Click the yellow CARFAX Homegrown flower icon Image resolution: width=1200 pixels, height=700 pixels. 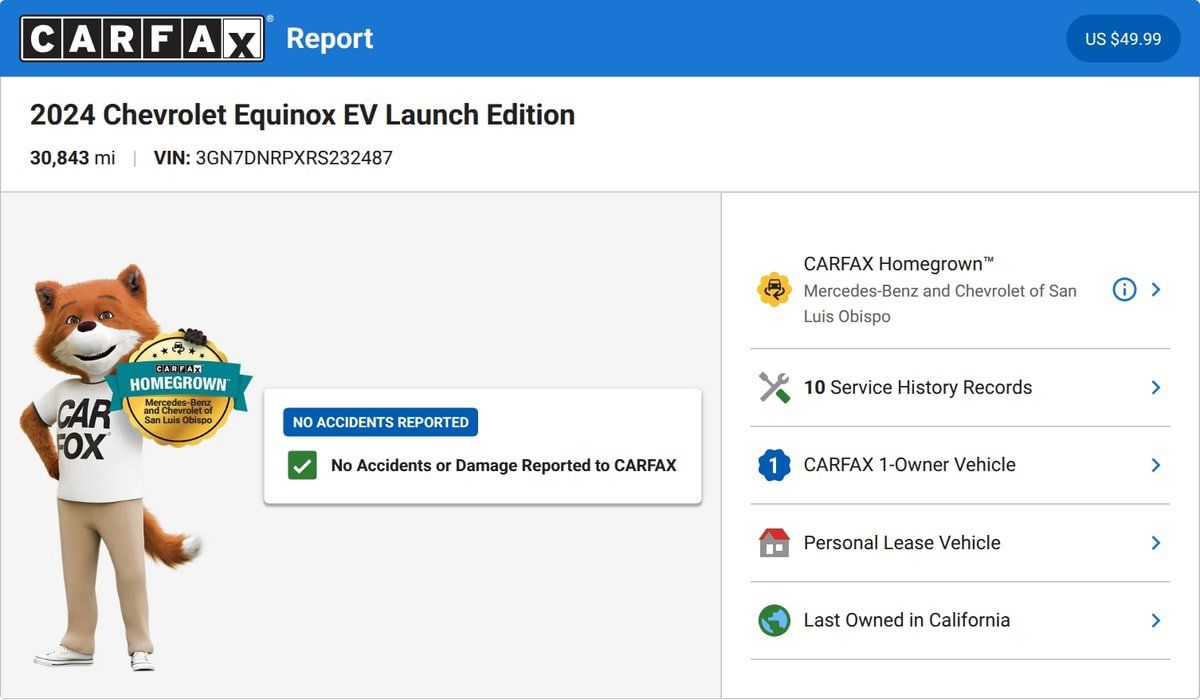[774, 290]
